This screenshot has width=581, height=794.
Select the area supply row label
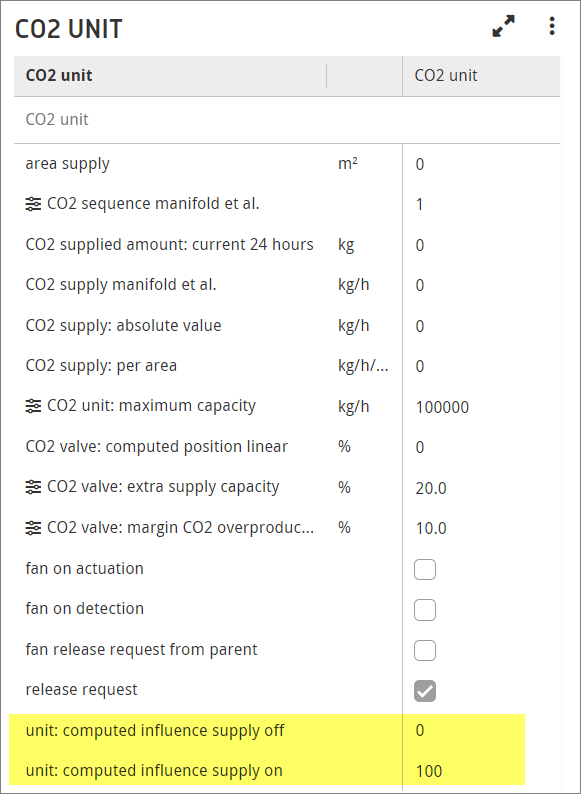67,164
